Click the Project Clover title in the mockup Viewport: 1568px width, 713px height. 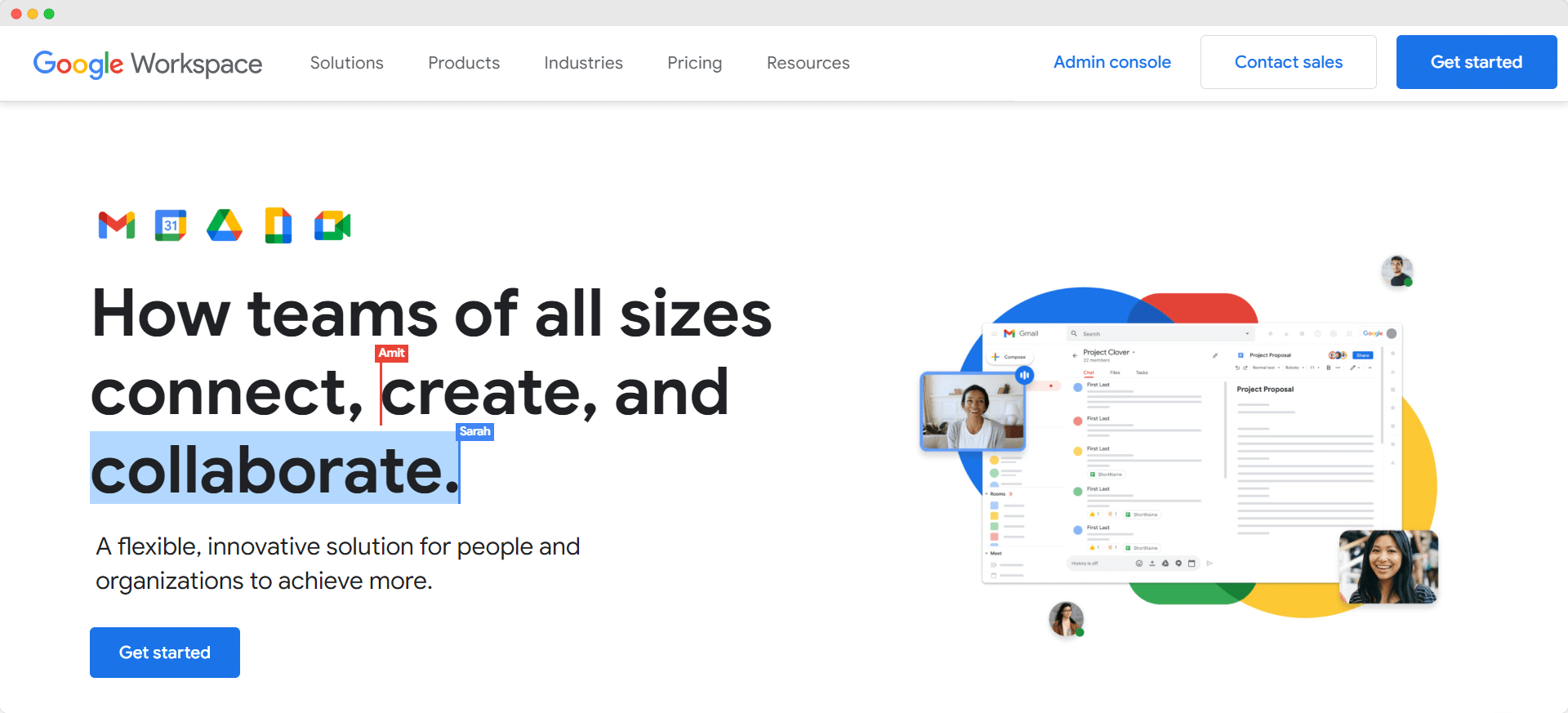click(x=1106, y=352)
